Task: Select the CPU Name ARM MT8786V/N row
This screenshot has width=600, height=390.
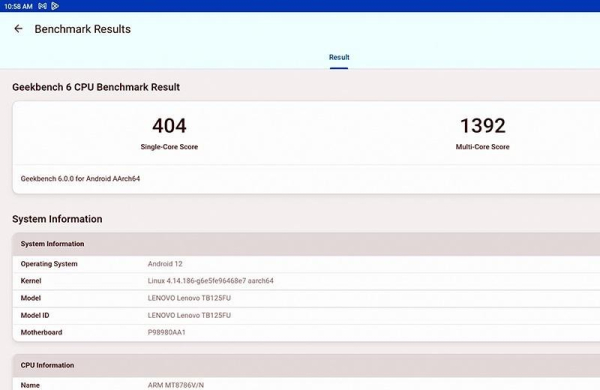Action: pos(306,384)
